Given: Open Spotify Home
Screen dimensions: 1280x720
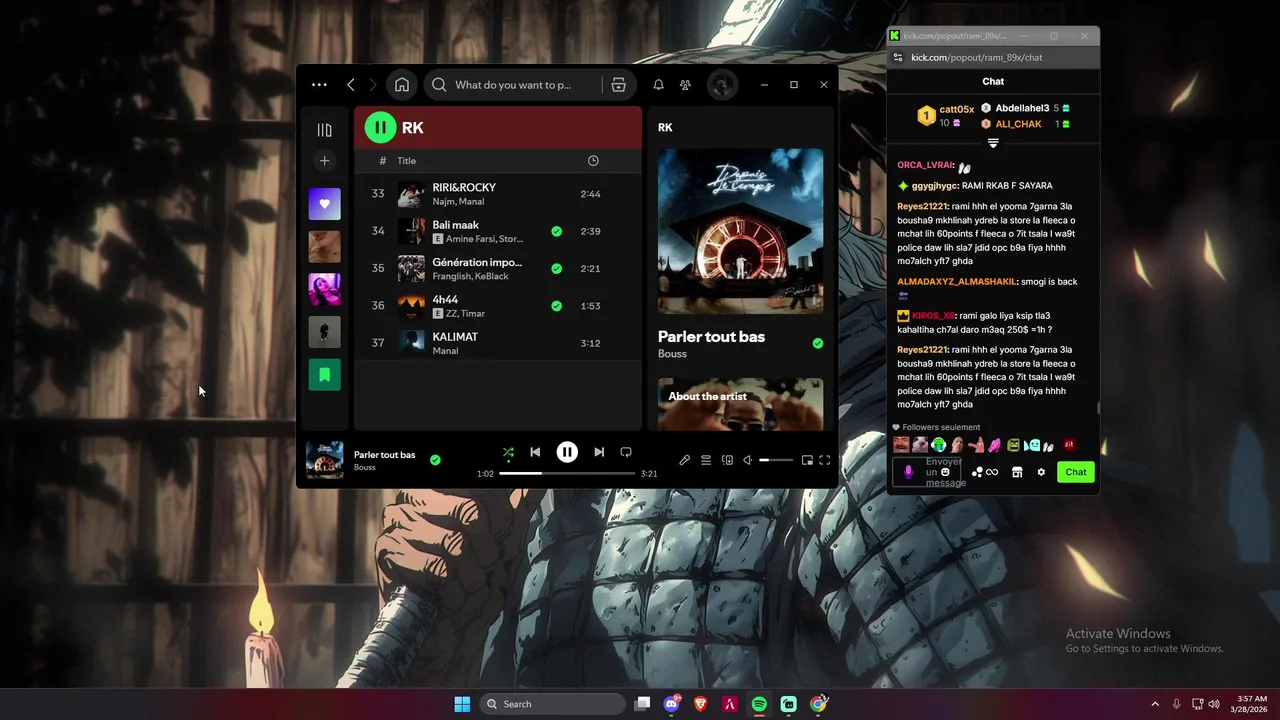Looking at the screenshot, I should 402,85.
